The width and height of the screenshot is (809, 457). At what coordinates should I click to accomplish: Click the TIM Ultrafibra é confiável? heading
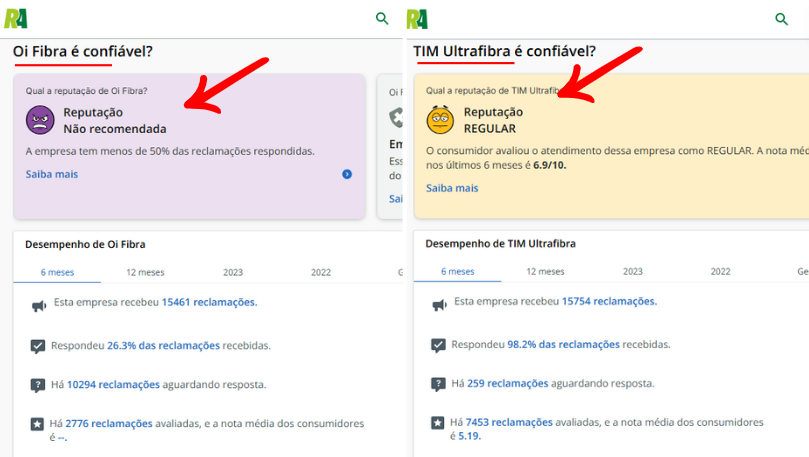pyautogui.click(x=505, y=52)
